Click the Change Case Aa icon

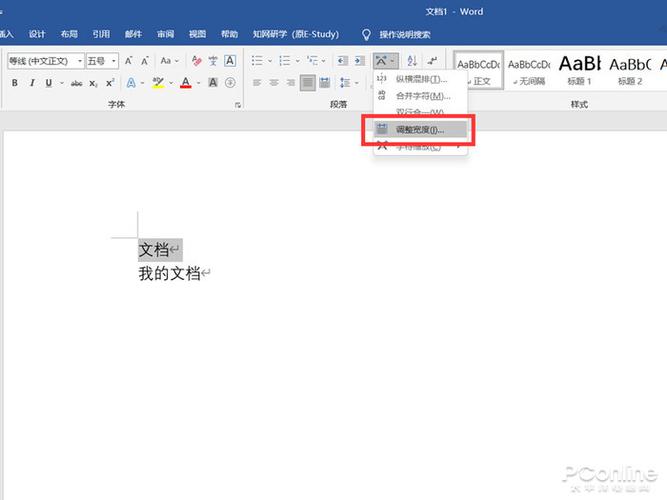tap(166, 61)
